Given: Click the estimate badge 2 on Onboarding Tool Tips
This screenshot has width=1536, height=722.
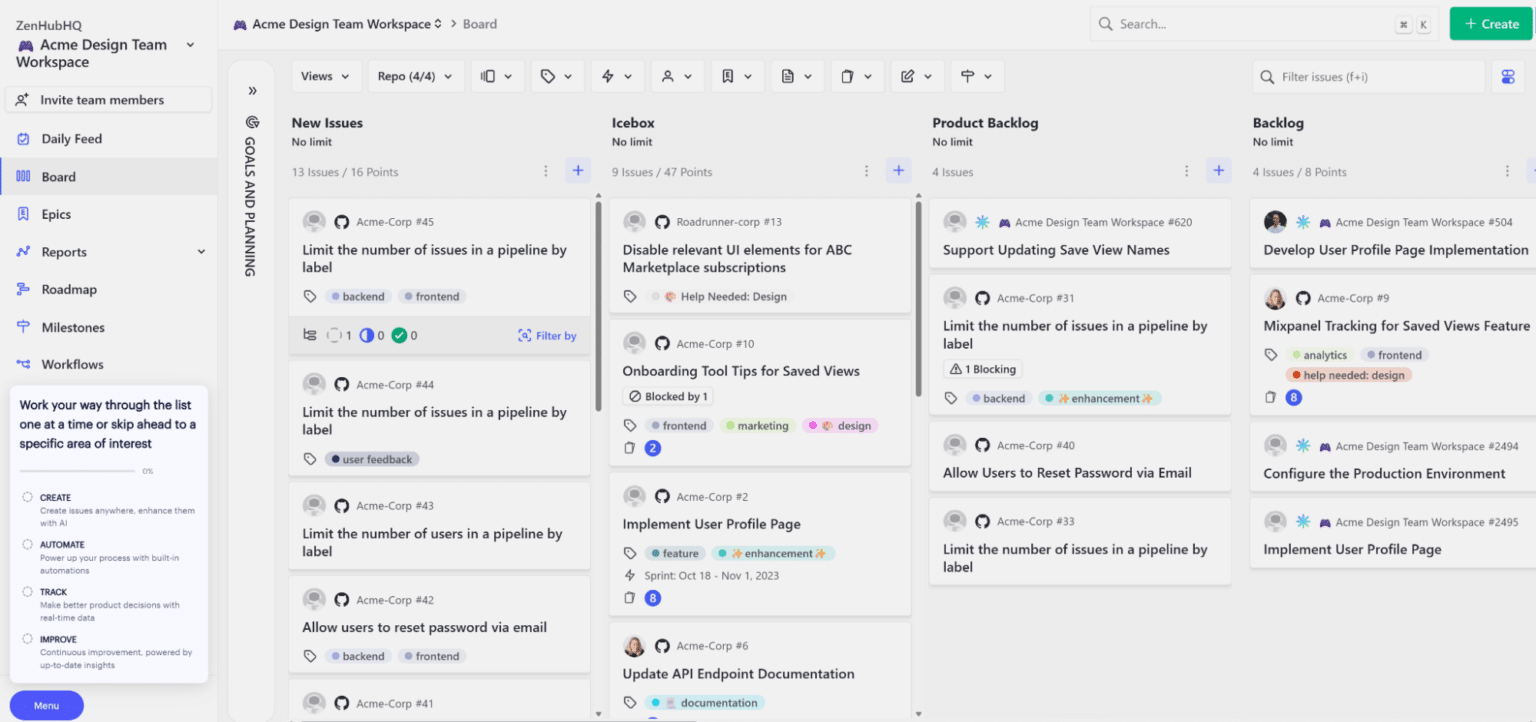Looking at the screenshot, I should (653, 448).
